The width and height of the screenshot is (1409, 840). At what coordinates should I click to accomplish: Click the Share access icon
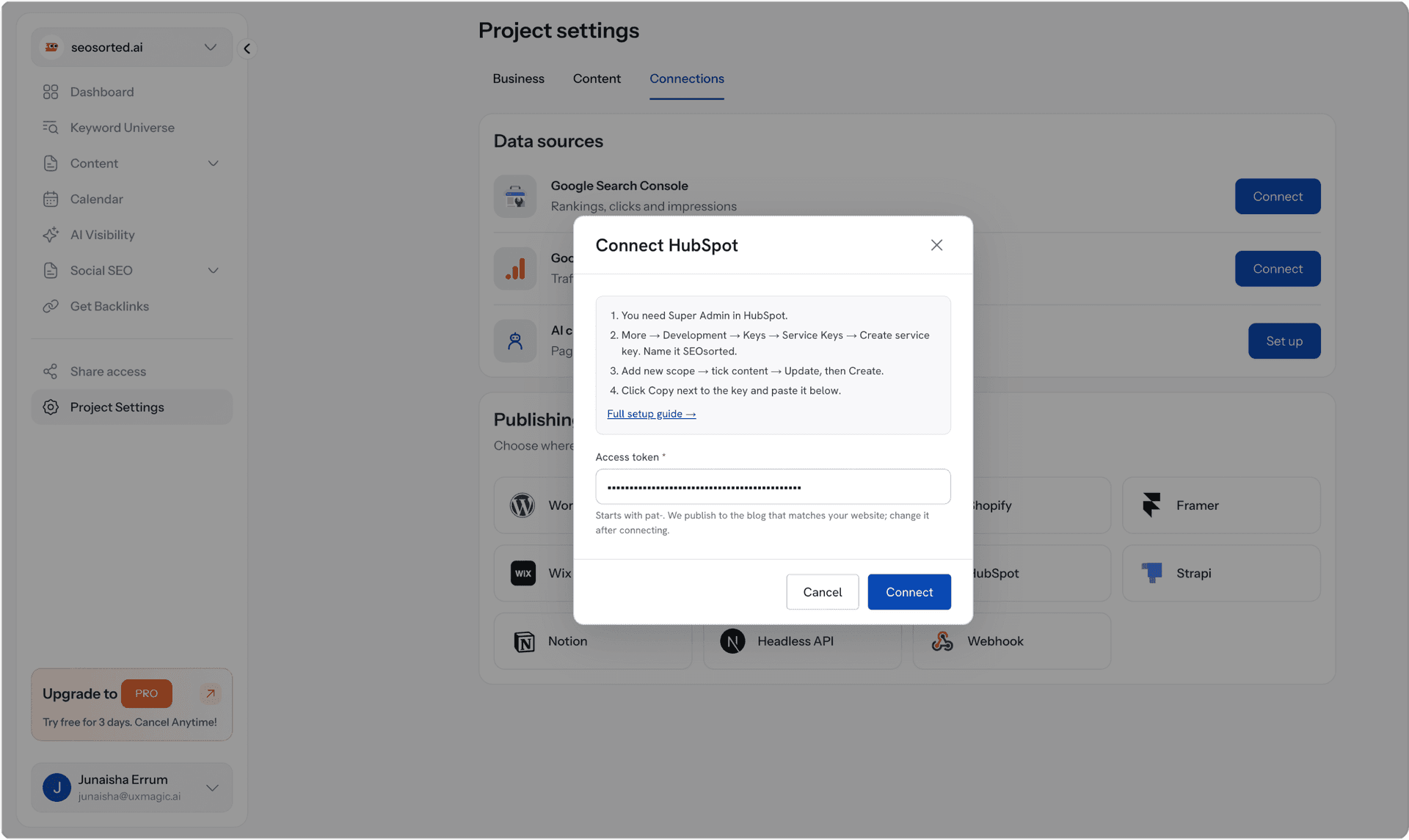click(x=51, y=371)
